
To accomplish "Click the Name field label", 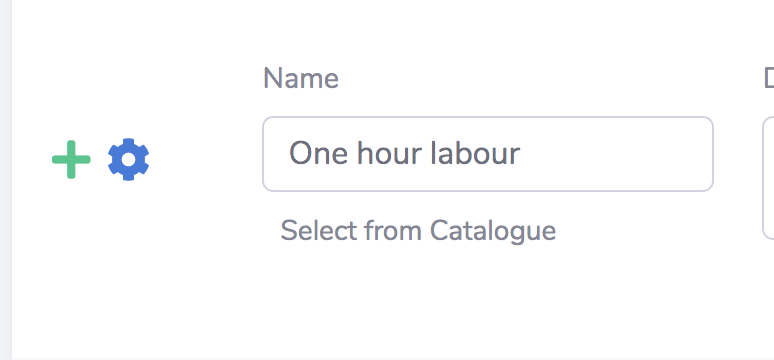I will [301, 79].
